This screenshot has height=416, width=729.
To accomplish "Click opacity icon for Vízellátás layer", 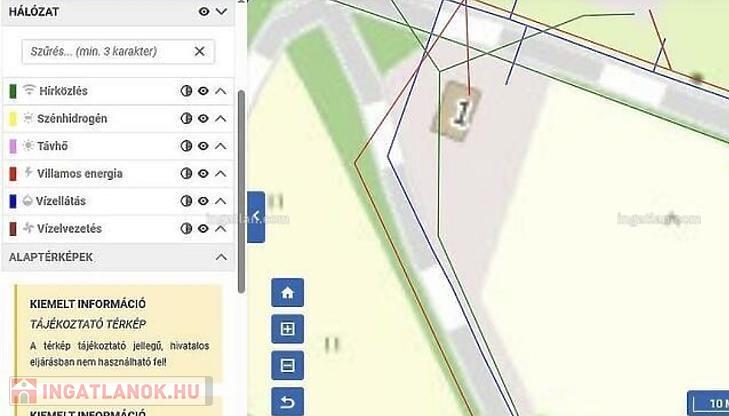I will pyautogui.click(x=186, y=201).
